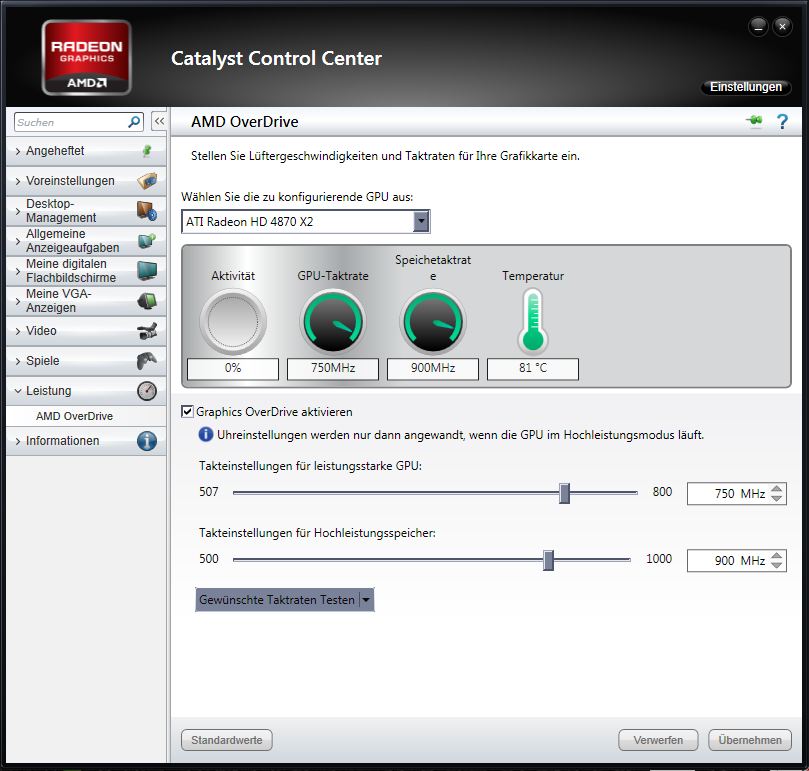Disable Graphics OverDrive aktivieren checkbox

pyautogui.click(x=187, y=411)
